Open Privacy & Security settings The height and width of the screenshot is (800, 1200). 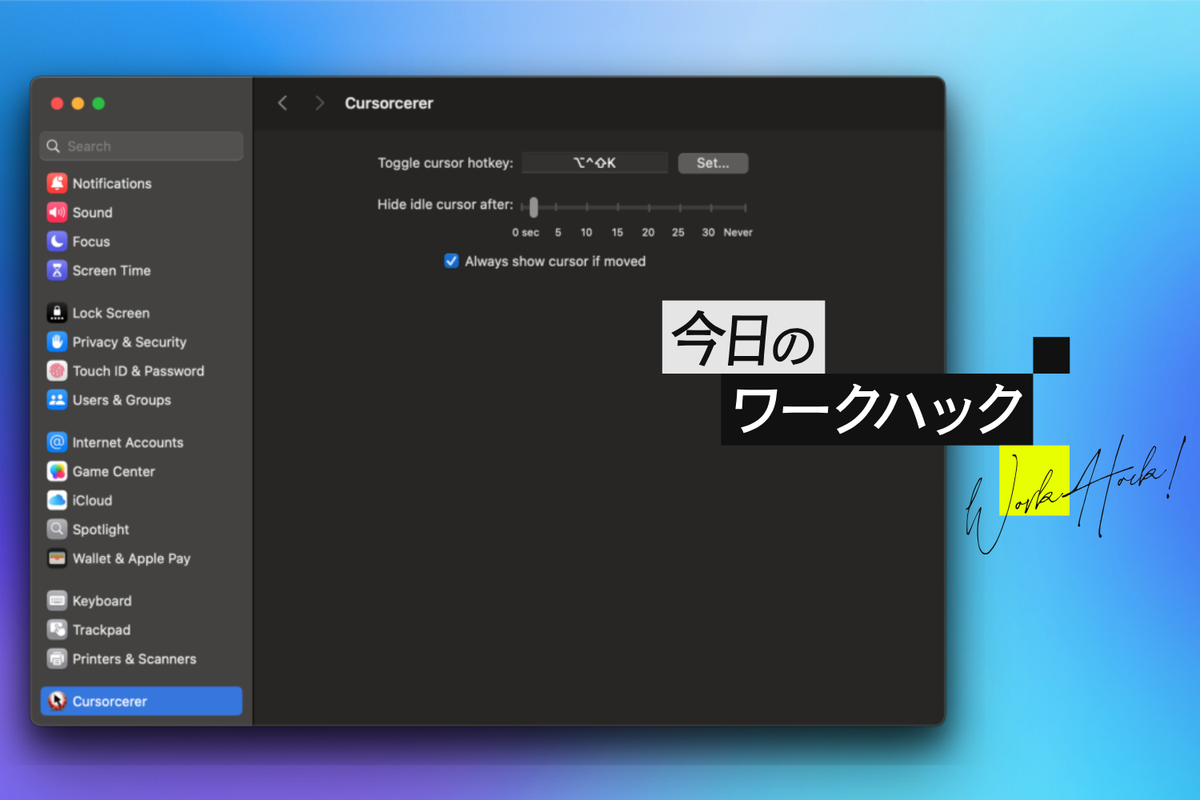point(129,342)
